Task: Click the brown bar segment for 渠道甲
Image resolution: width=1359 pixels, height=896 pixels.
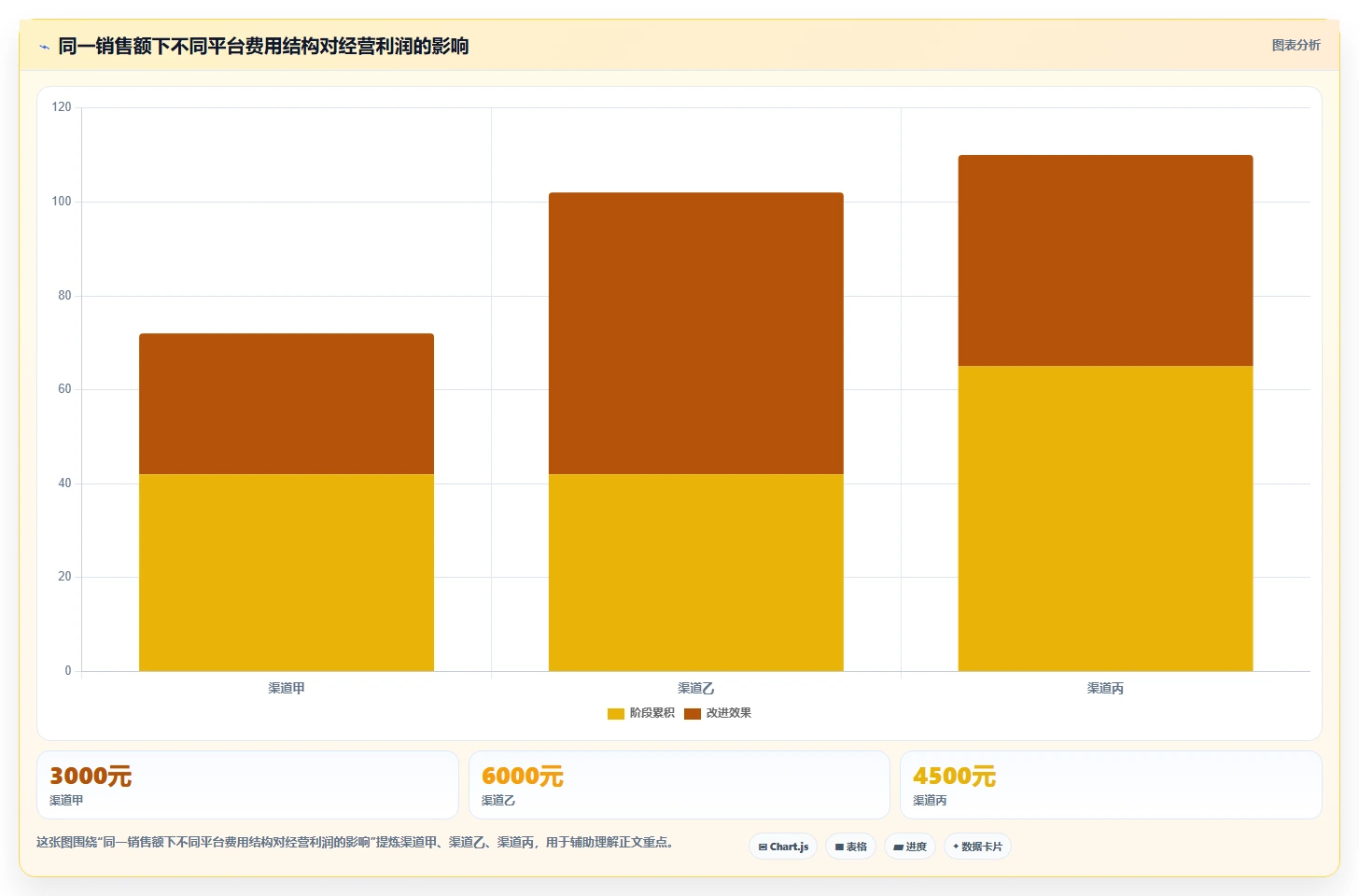Action: 287,404
